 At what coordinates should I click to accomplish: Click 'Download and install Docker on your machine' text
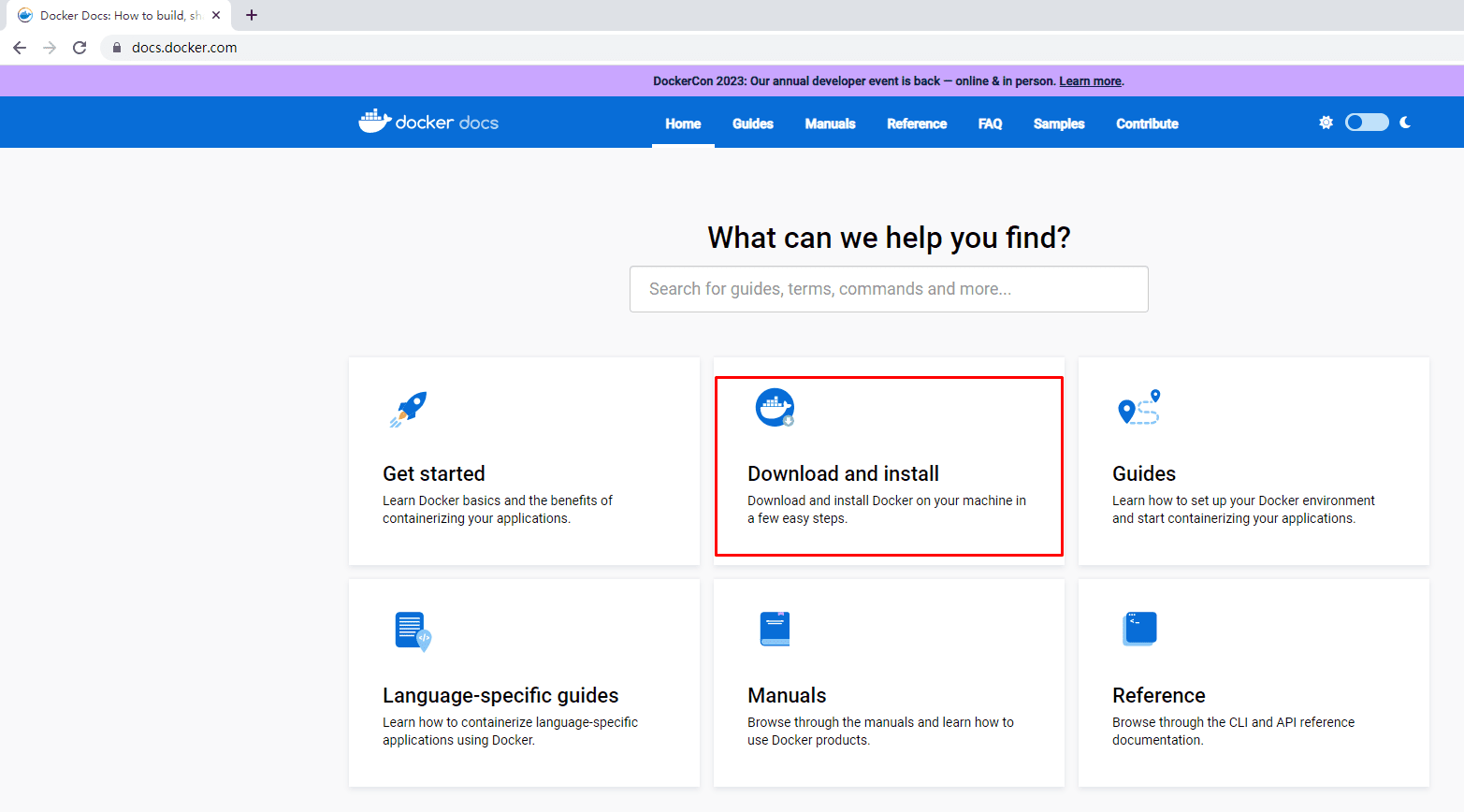[887, 510]
